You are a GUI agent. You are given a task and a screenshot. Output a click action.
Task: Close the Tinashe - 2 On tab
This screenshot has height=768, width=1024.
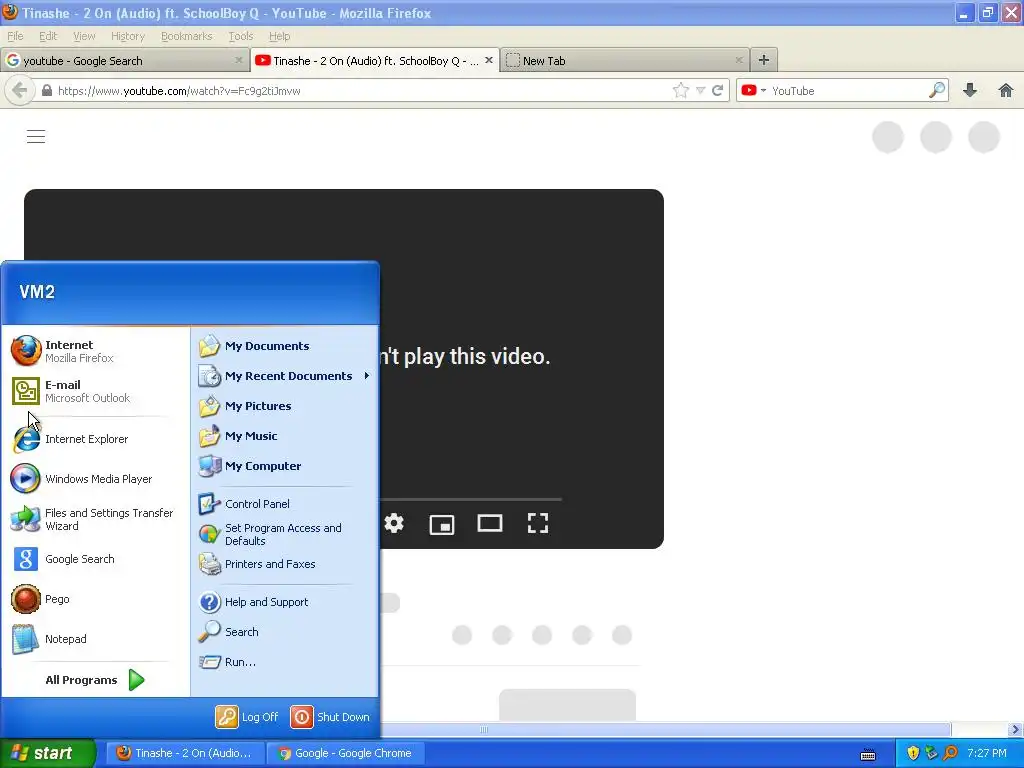488,60
